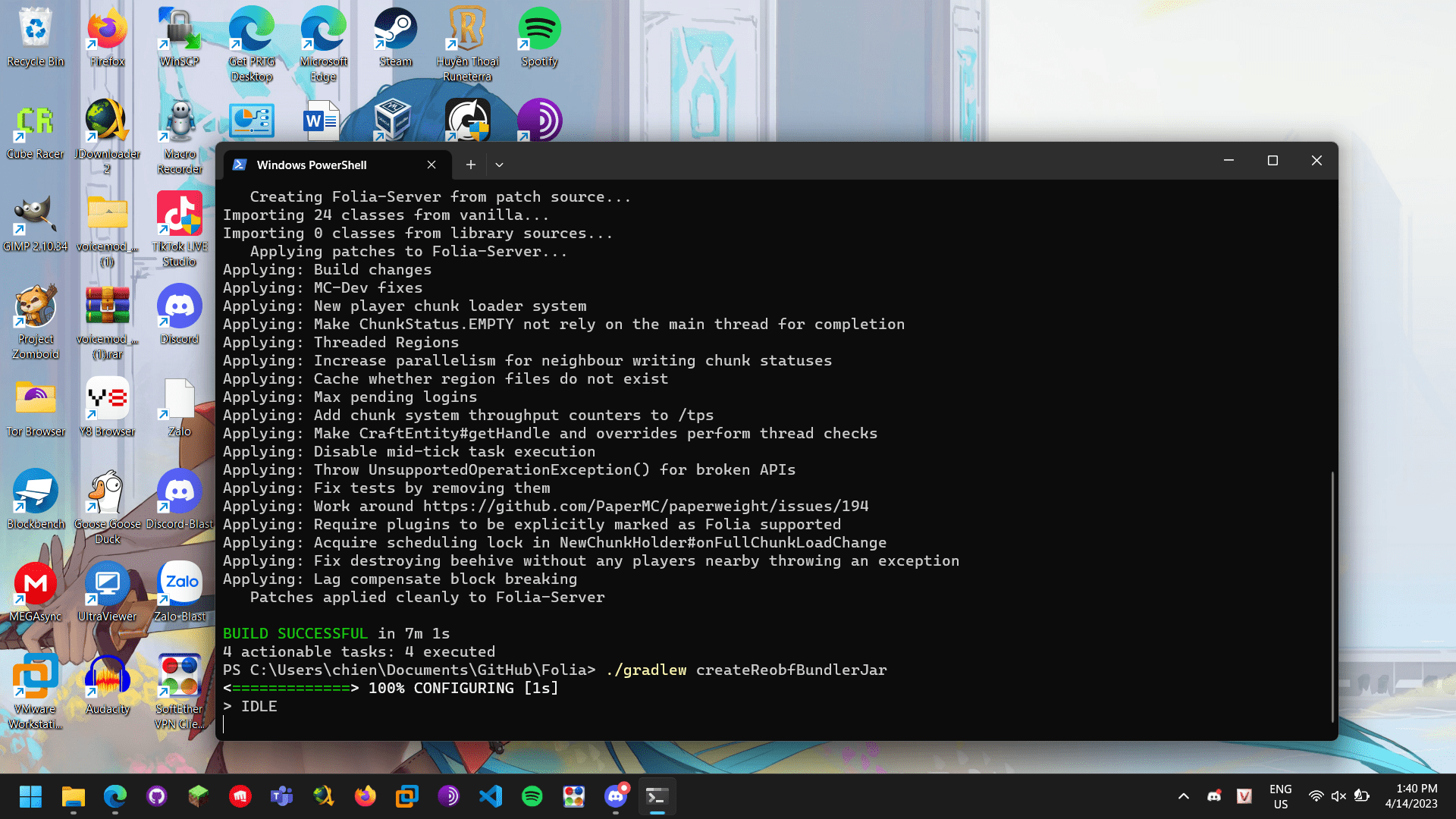Image resolution: width=1456 pixels, height=819 pixels.
Task: Open the Windows Start menu
Action: pyautogui.click(x=30, y=796)
